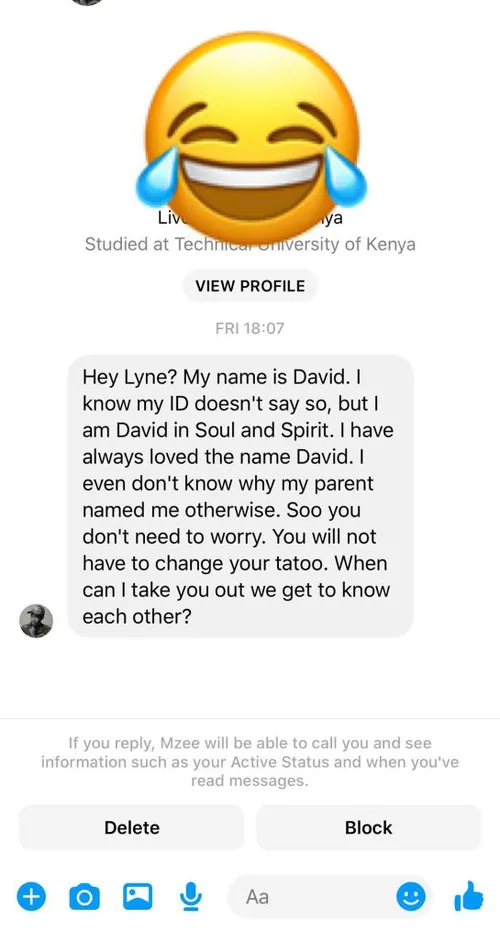Open the emoji picker smiley icon
This screenshot has height=939, width=500.
[x=411, y=896]
